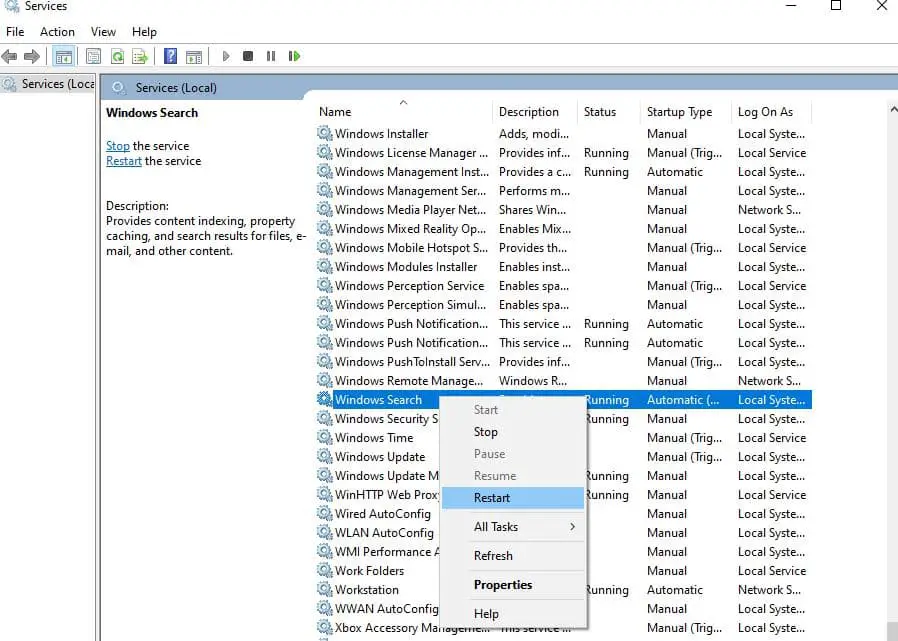Sort by the Startup Type column header
Viewport: 898px width, 641px height.
point(686,112)
